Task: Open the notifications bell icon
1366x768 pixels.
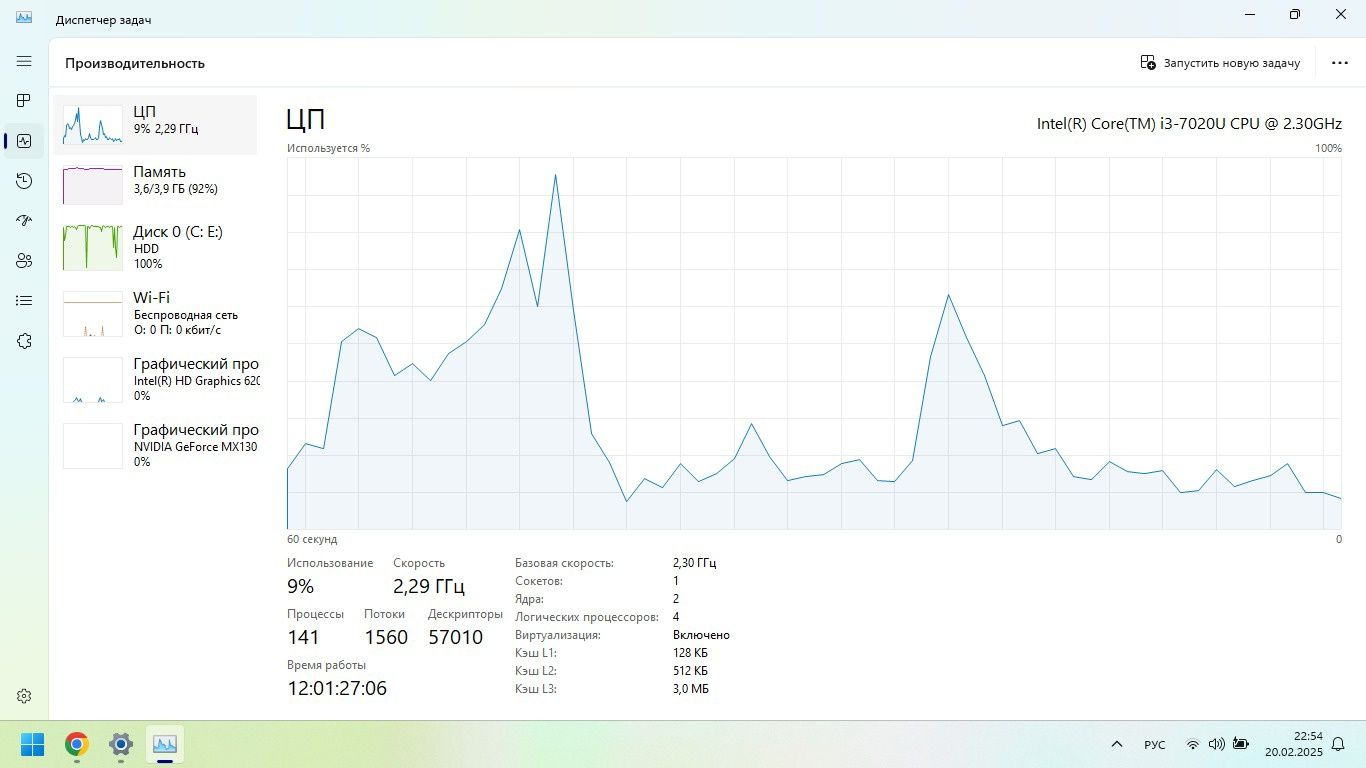Action: coord(1338,744)
